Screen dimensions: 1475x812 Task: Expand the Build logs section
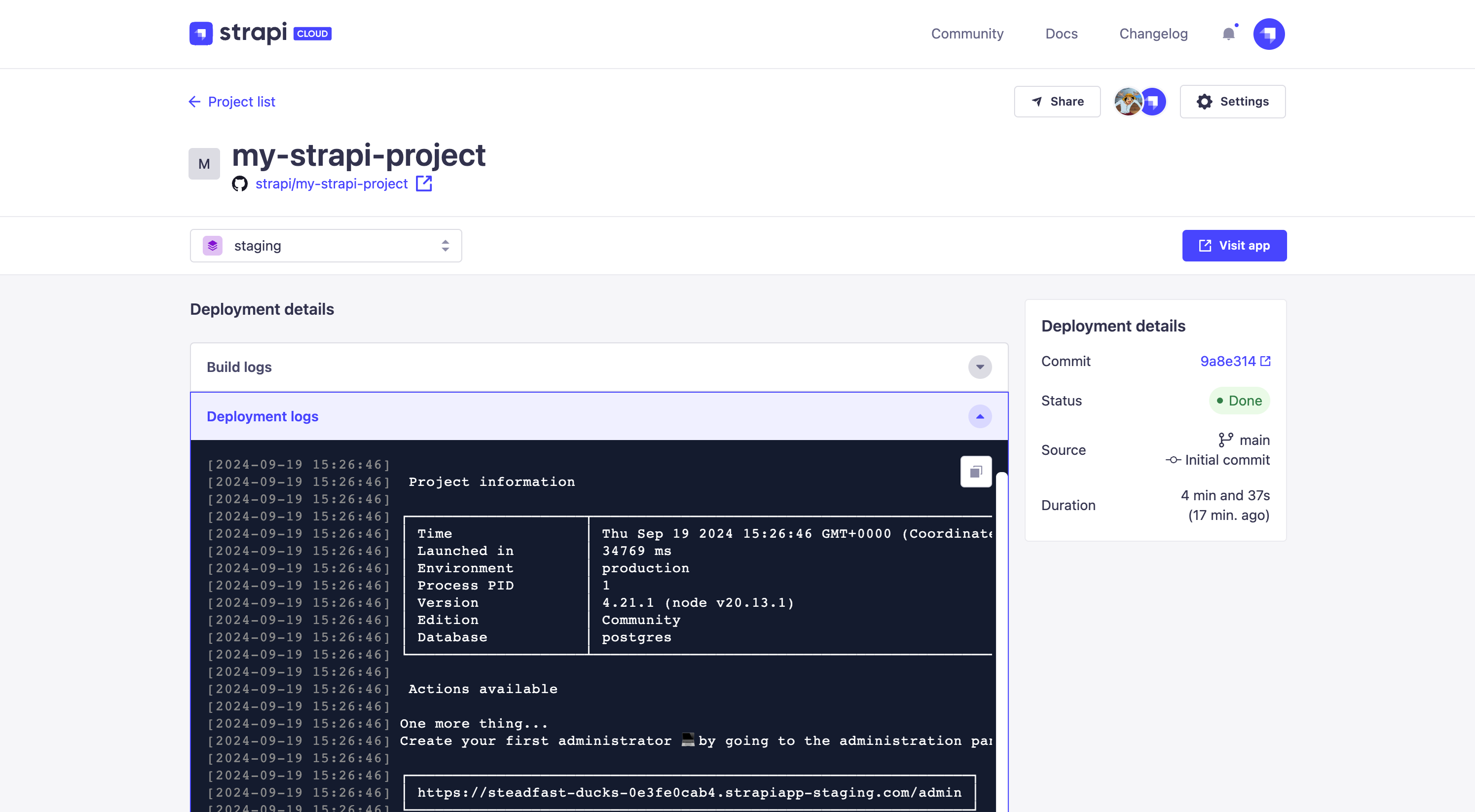pos(980,368)
